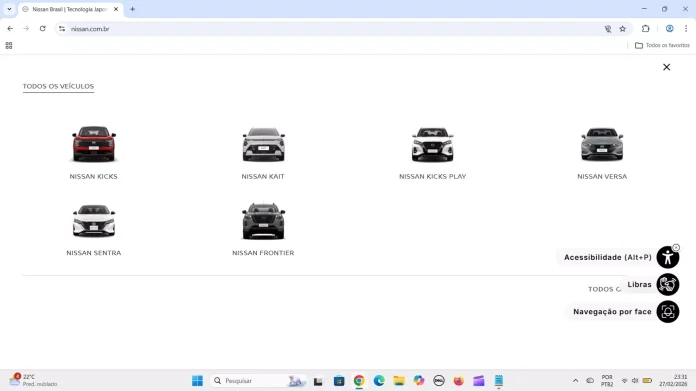This screenshot has width=696, height=391.
Task: Open the Acessibilidade accessibility icon
Action: coord(668,257)
